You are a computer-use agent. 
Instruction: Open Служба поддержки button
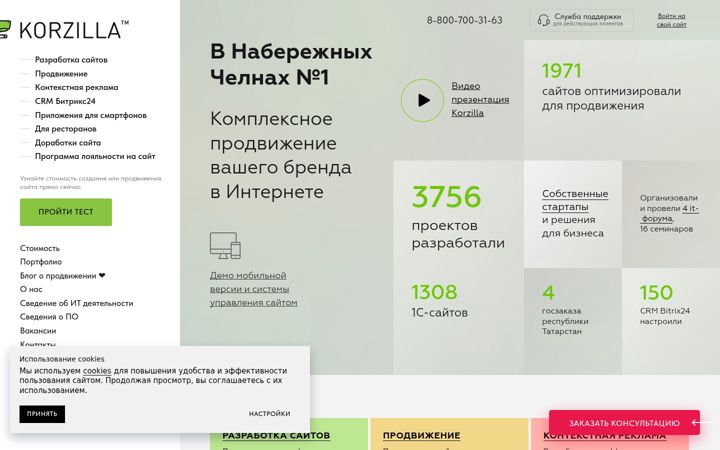[x=581, y=20]
